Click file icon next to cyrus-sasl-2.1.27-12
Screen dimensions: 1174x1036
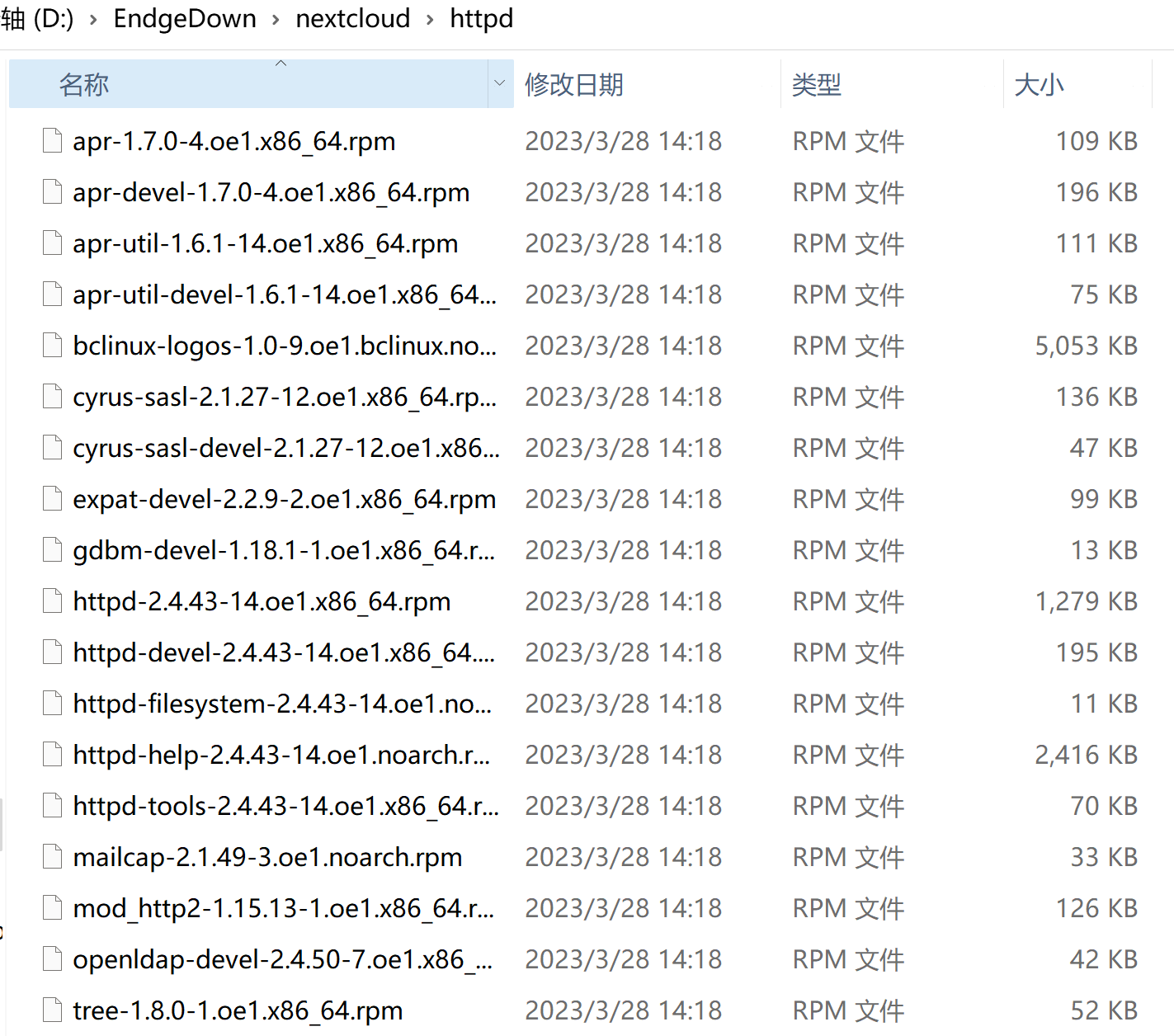[52, 397]
